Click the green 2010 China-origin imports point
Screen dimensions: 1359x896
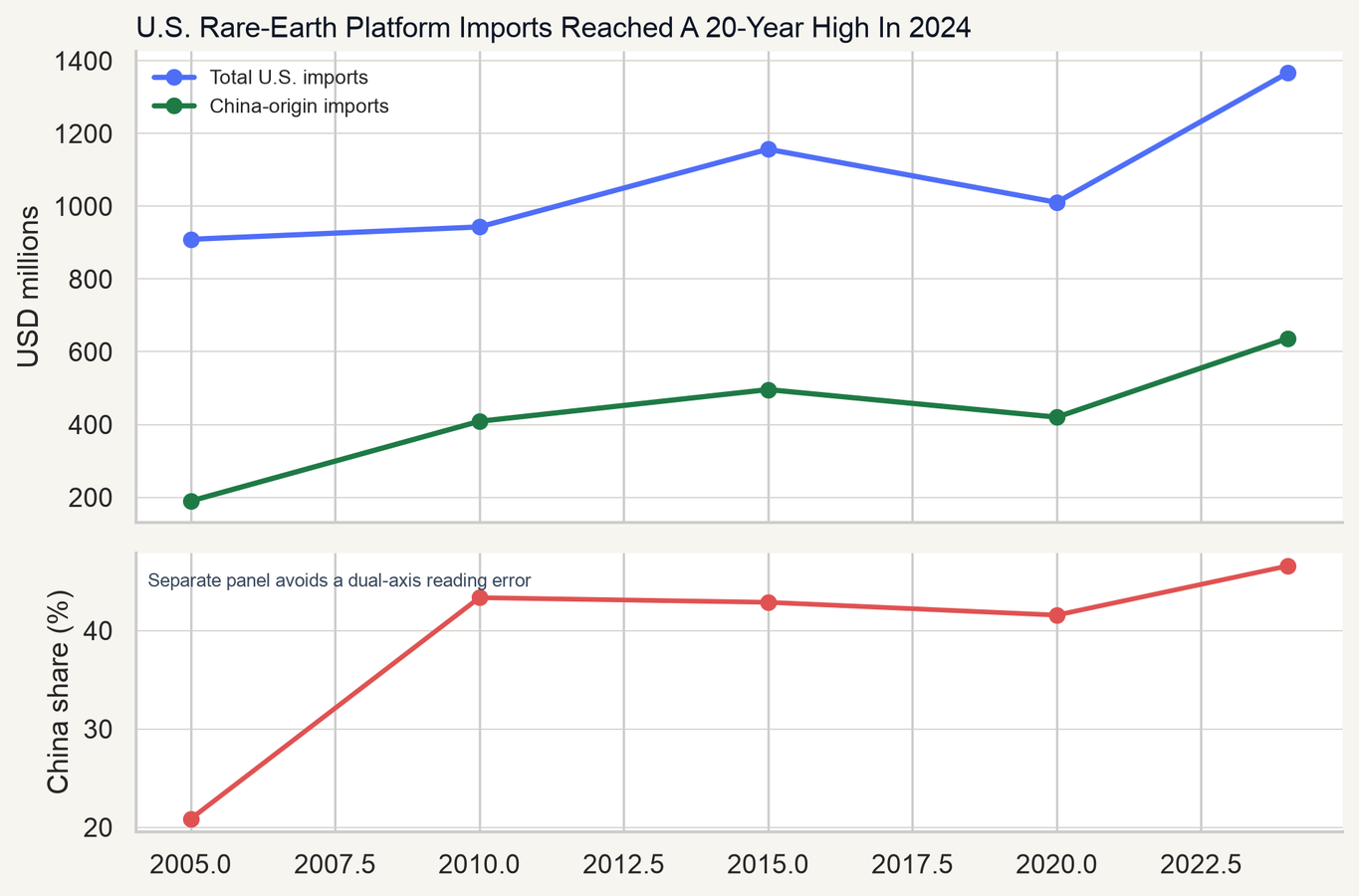[480, 421]
